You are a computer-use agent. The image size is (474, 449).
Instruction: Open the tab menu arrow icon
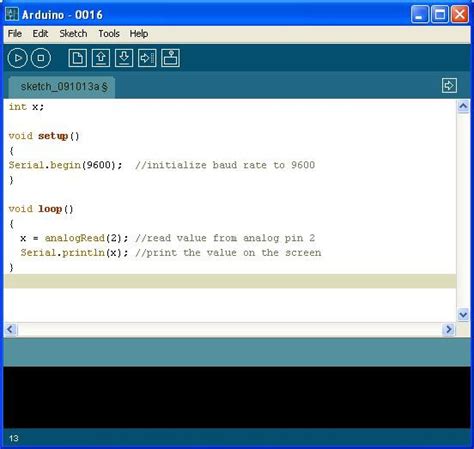point(449,86)
